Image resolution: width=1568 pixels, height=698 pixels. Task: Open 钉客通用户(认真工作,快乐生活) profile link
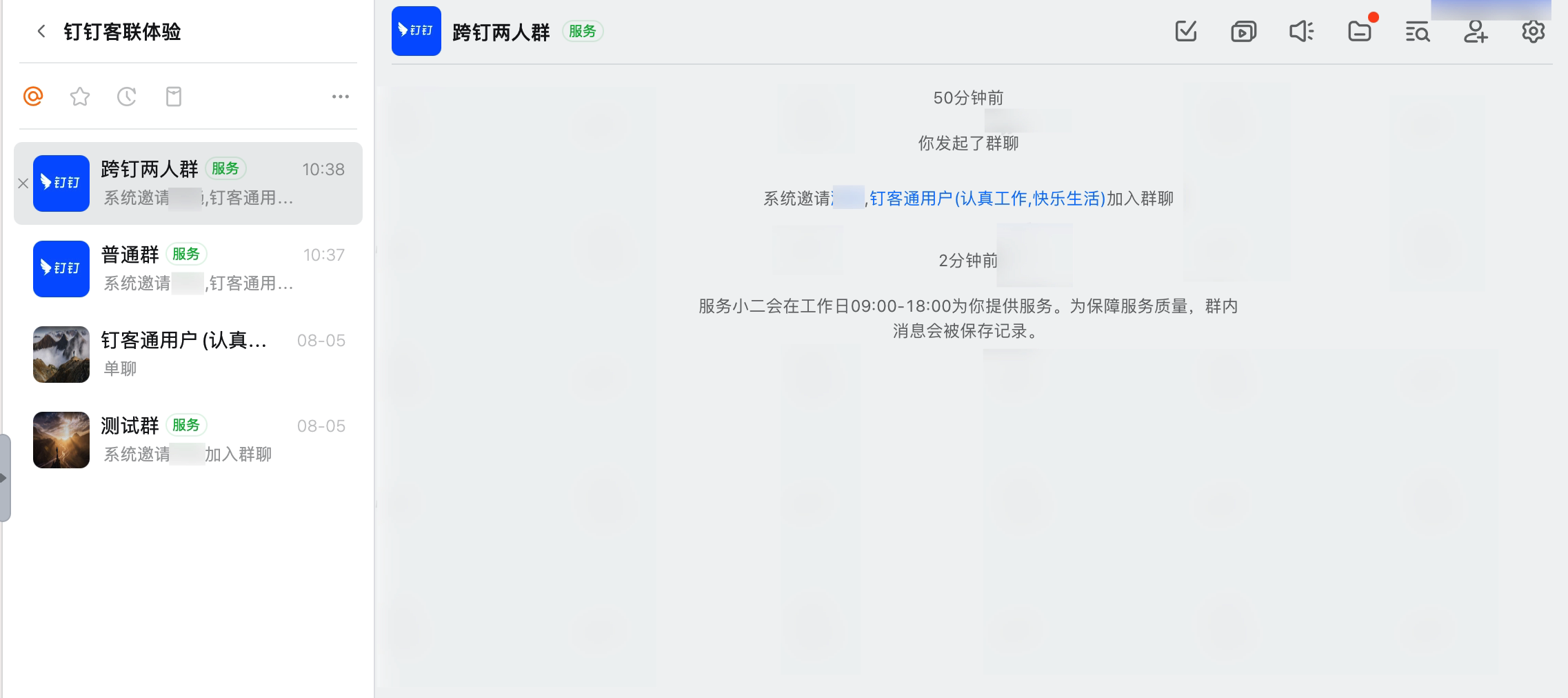pyautogui.click(x=987, y=199)
